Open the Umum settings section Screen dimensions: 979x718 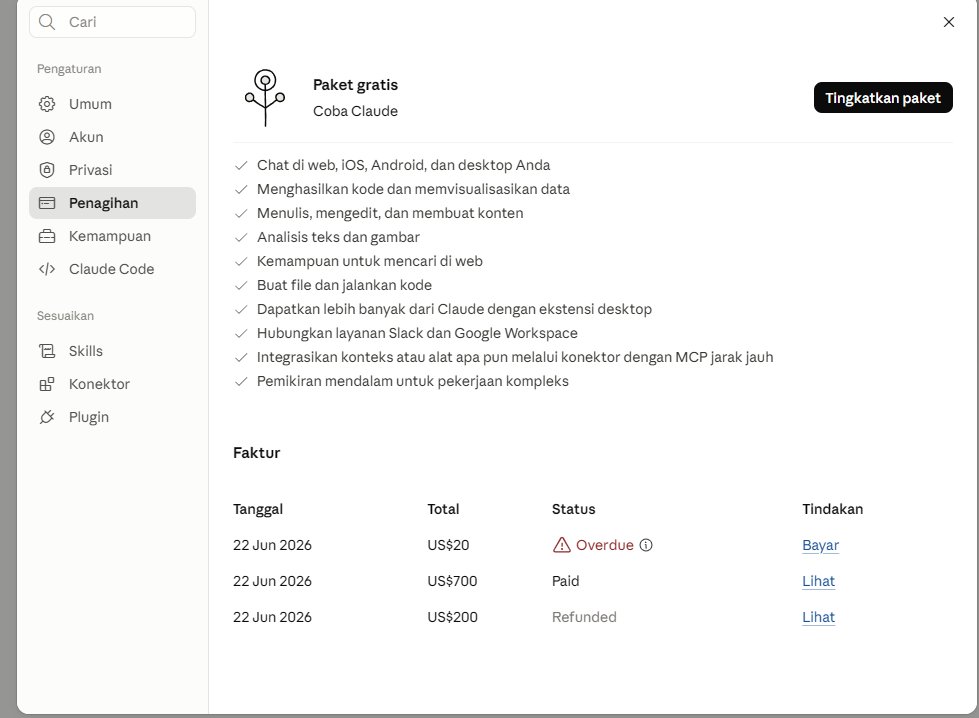click(112, 104)
